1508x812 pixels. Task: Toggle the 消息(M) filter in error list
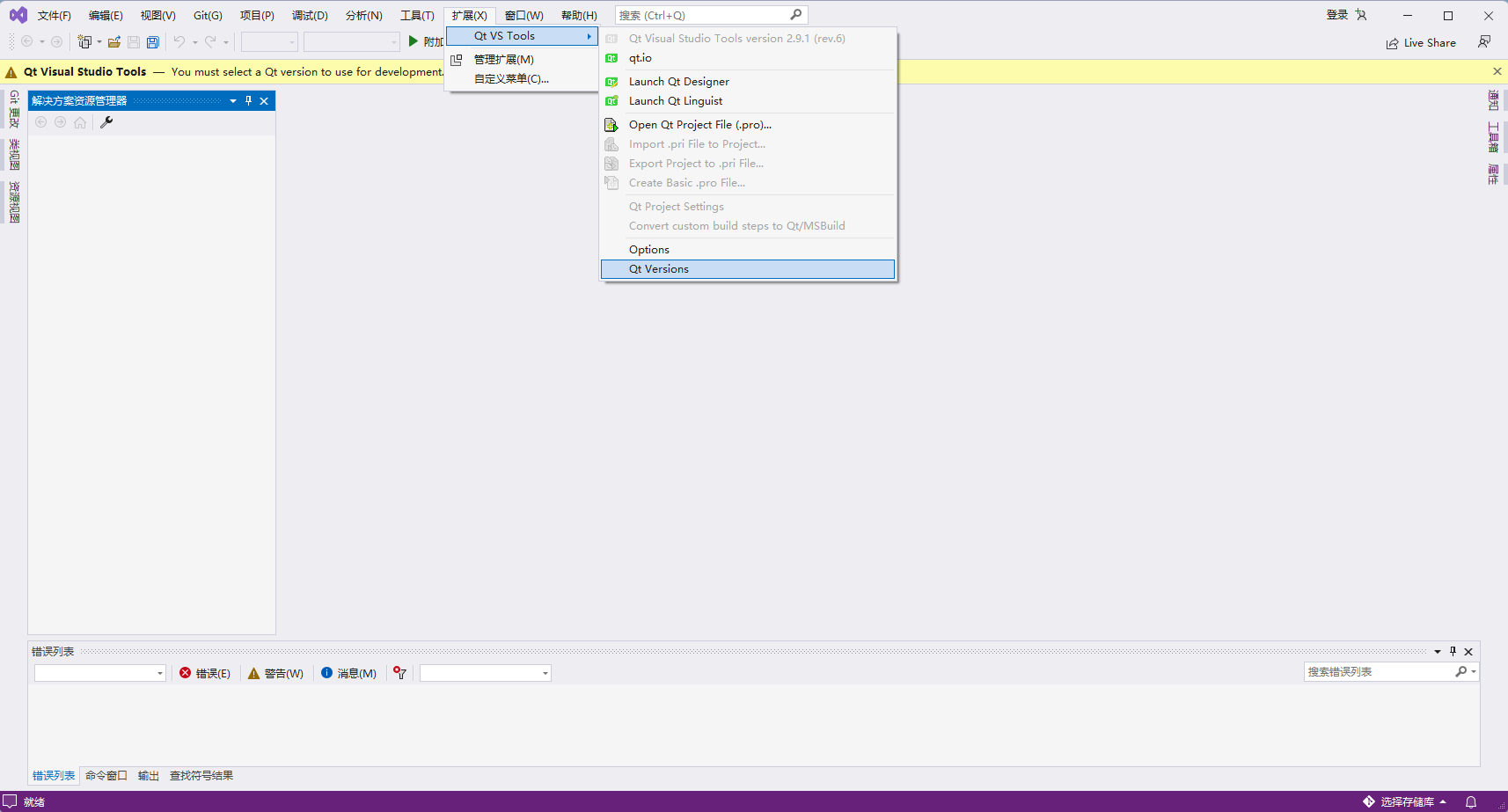click(x=348, y=673)
